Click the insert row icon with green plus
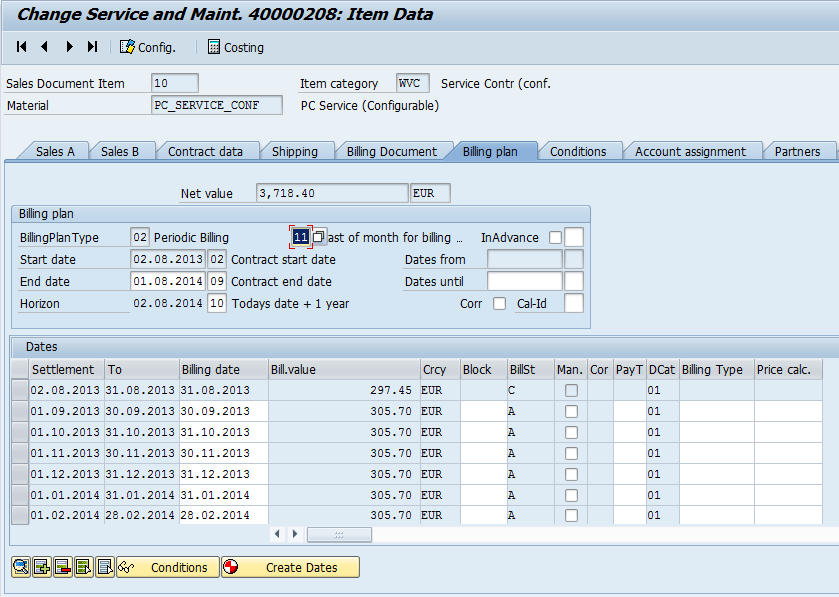This screenshot has height=597, width=839. click(42, 567)
